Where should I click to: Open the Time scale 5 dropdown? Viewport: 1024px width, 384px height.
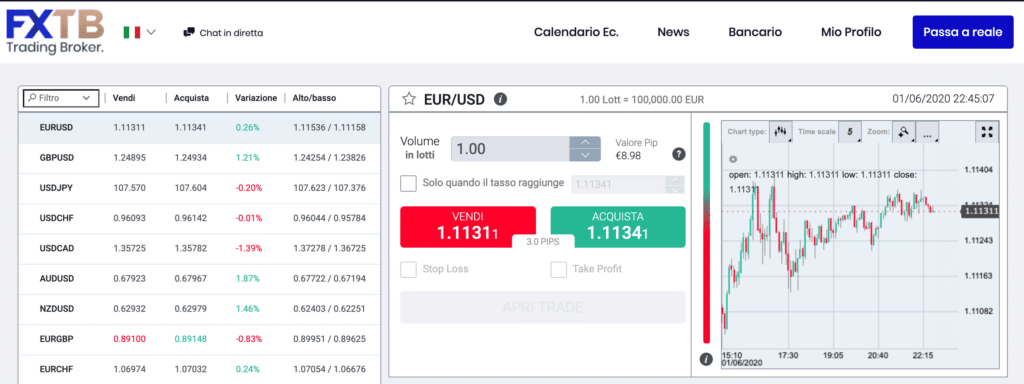[850, 131]
